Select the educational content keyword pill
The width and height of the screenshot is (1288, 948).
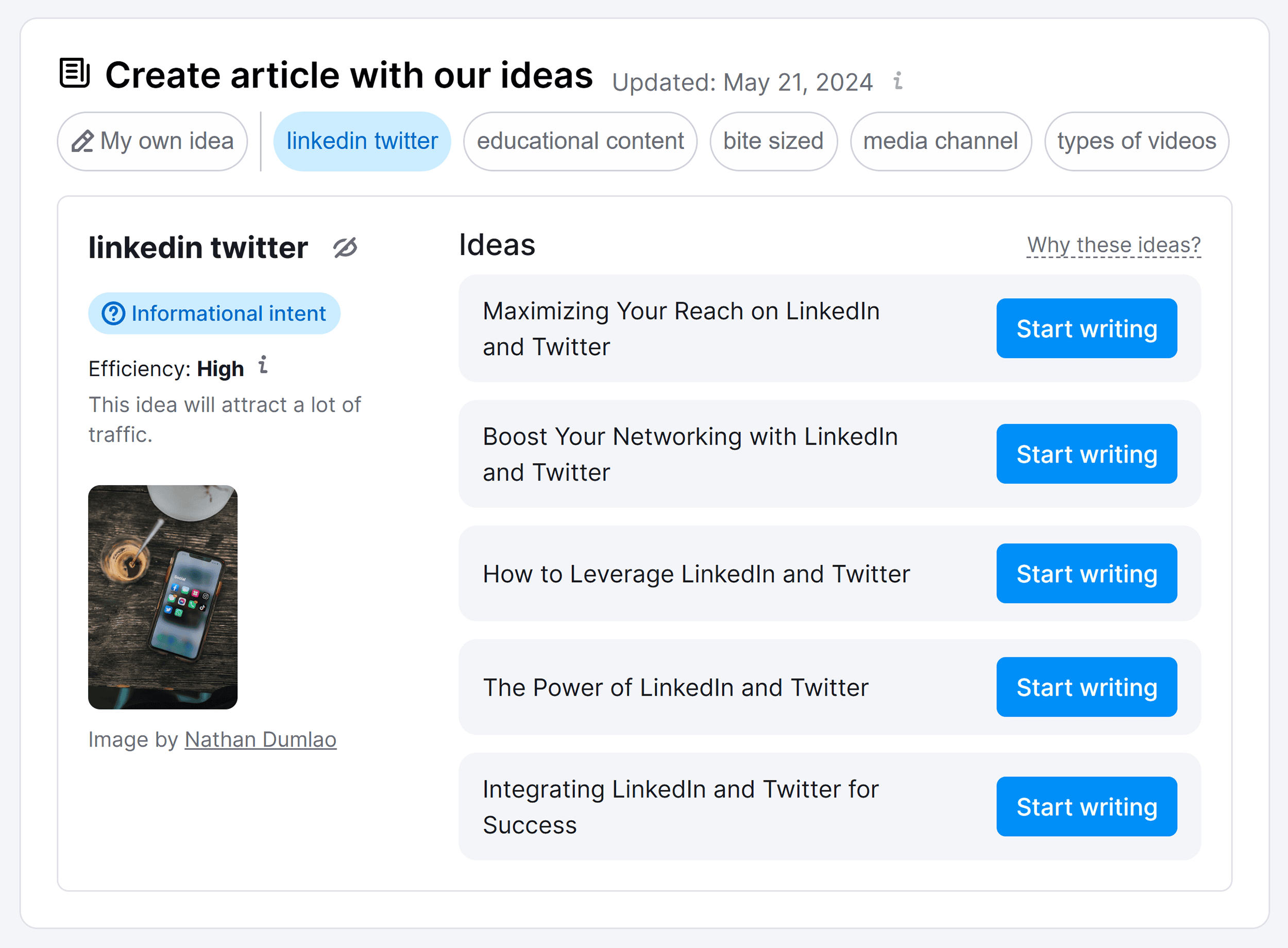coord(580,141)
